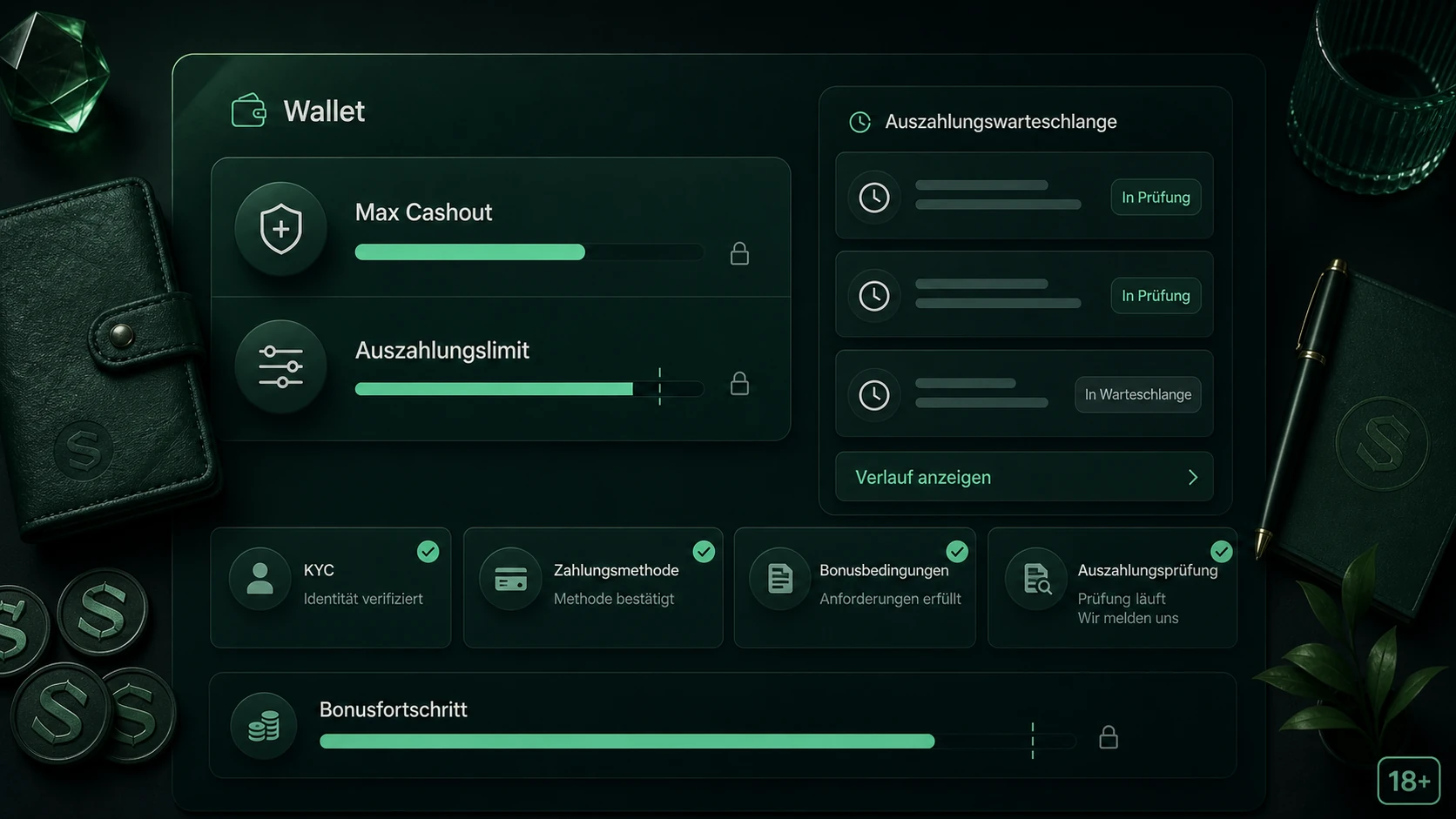Click the green checkmark on the Zahlungsmethode card
The height and width of the screenshot is (819, 1456).
pos(704,552)
